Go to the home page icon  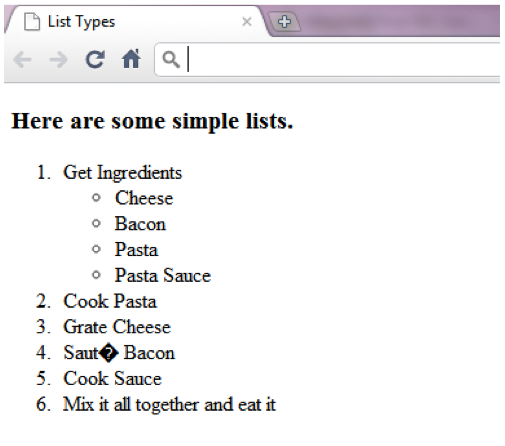pyautogui.click(x=131, y=59)
